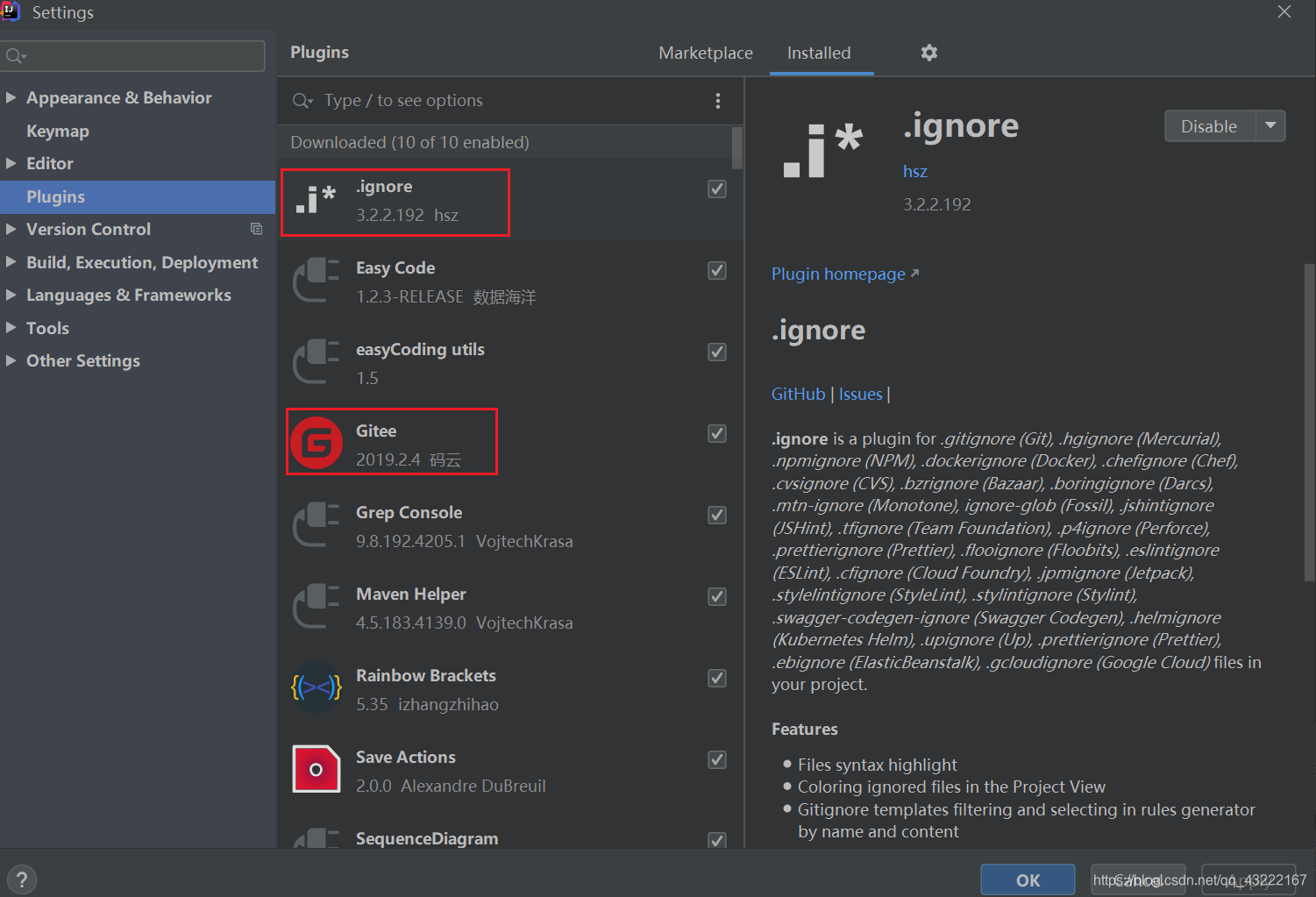The width and height of the screenshot is (1316, 897).
Task: Select the SequenceDiagram plugin name
Action: tap(427, 838)
